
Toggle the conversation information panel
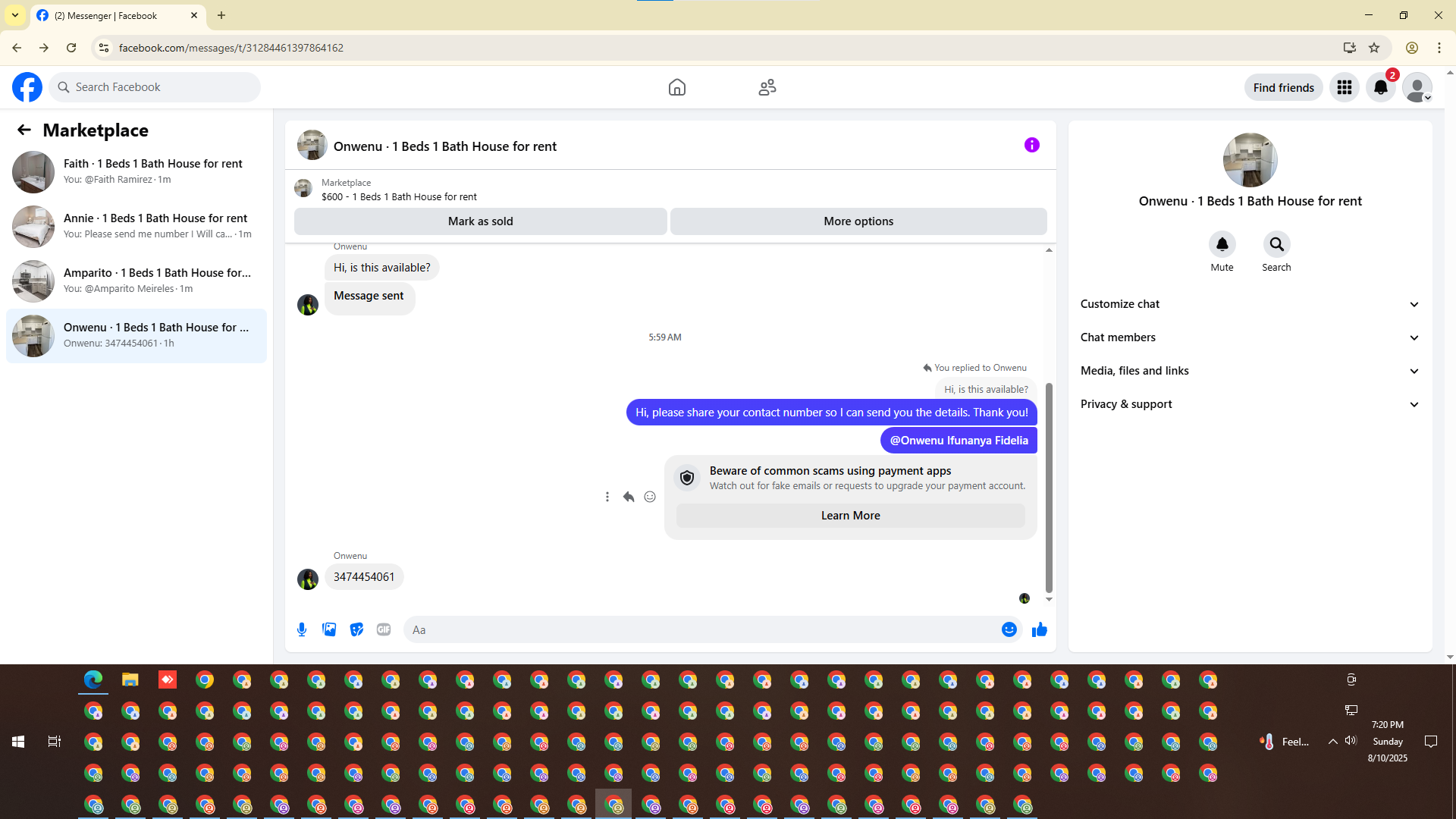pos(1031,145)
